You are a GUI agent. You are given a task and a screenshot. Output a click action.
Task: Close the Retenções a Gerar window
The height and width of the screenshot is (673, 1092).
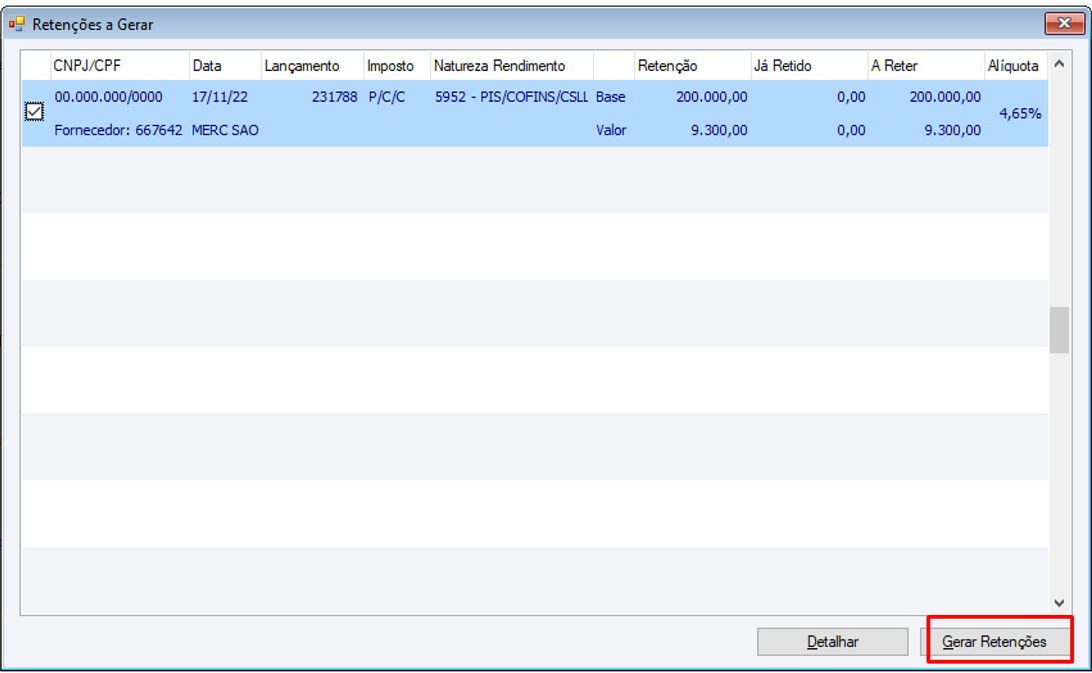click(x=1063, y=23)
